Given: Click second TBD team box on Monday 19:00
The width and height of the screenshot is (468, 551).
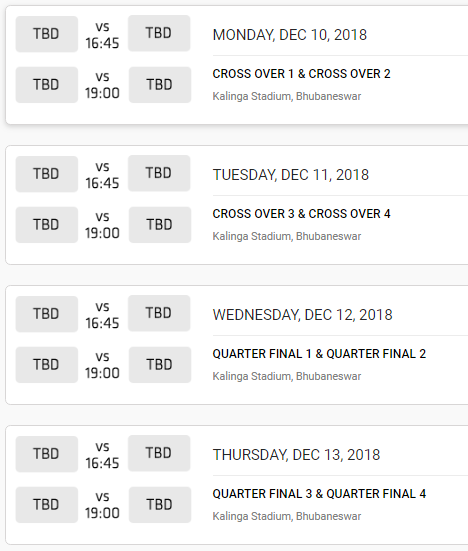Looking at the screenshot, I should (x=160, y=85).
